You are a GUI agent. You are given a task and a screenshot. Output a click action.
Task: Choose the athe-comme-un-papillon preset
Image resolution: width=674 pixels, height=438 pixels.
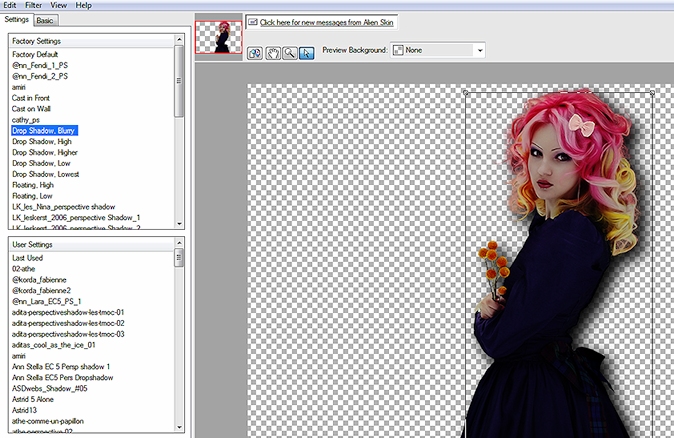pos(48,421)
